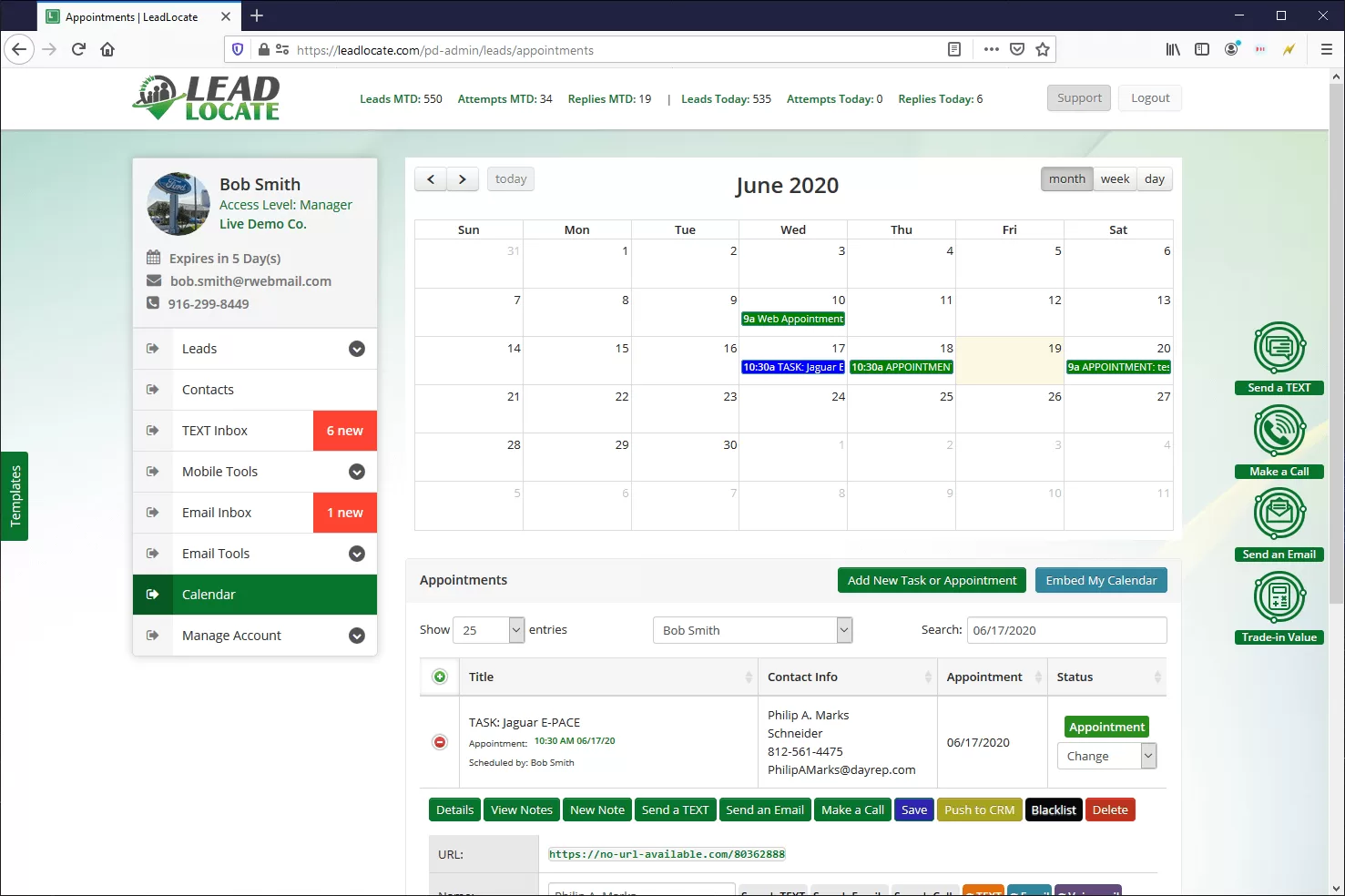
Task: Bookmark this page with star icon
Action: (1043, 49)
